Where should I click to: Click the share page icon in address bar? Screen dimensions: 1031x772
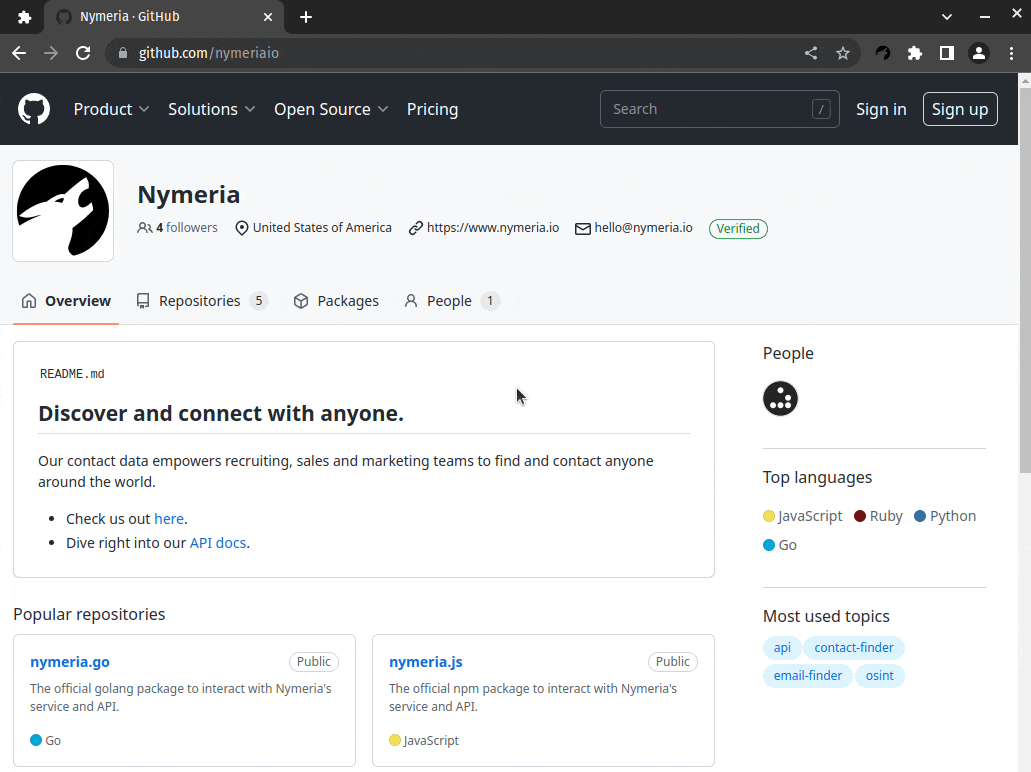(x=811, y=53)
